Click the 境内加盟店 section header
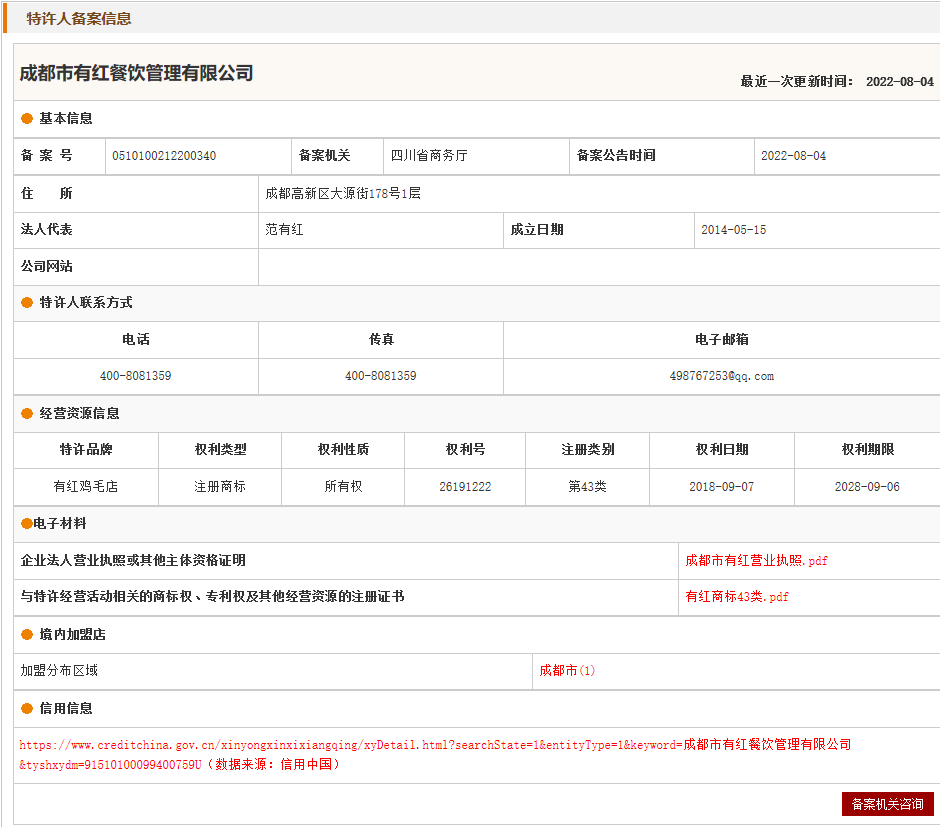The width and height of the screenshot is (940, 827). tap(73, 635)
